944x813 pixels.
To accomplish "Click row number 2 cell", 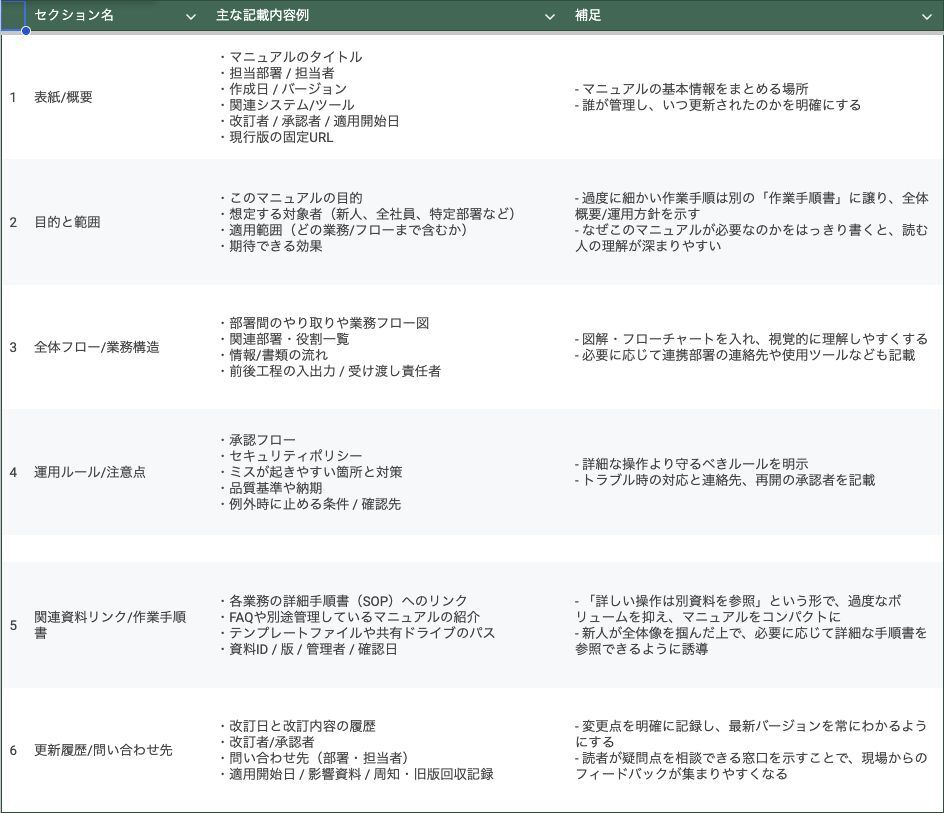I will pos(13,222).
